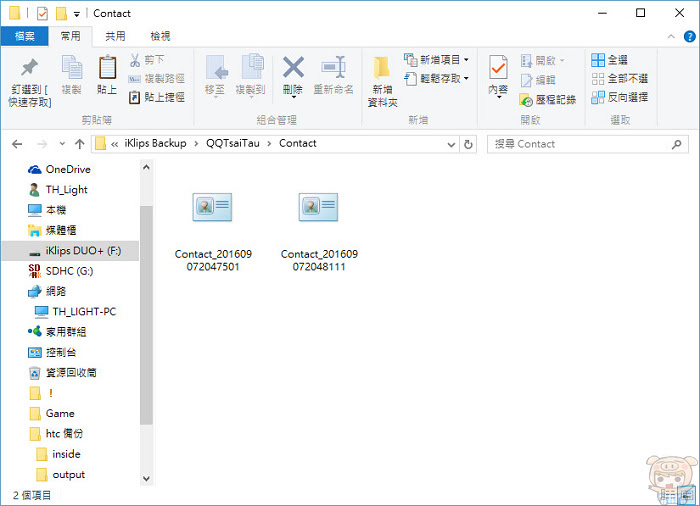Open the Quick Access Toolbar customize dropdown
This screenshot has height=506, width=700.
pos(76,14)
